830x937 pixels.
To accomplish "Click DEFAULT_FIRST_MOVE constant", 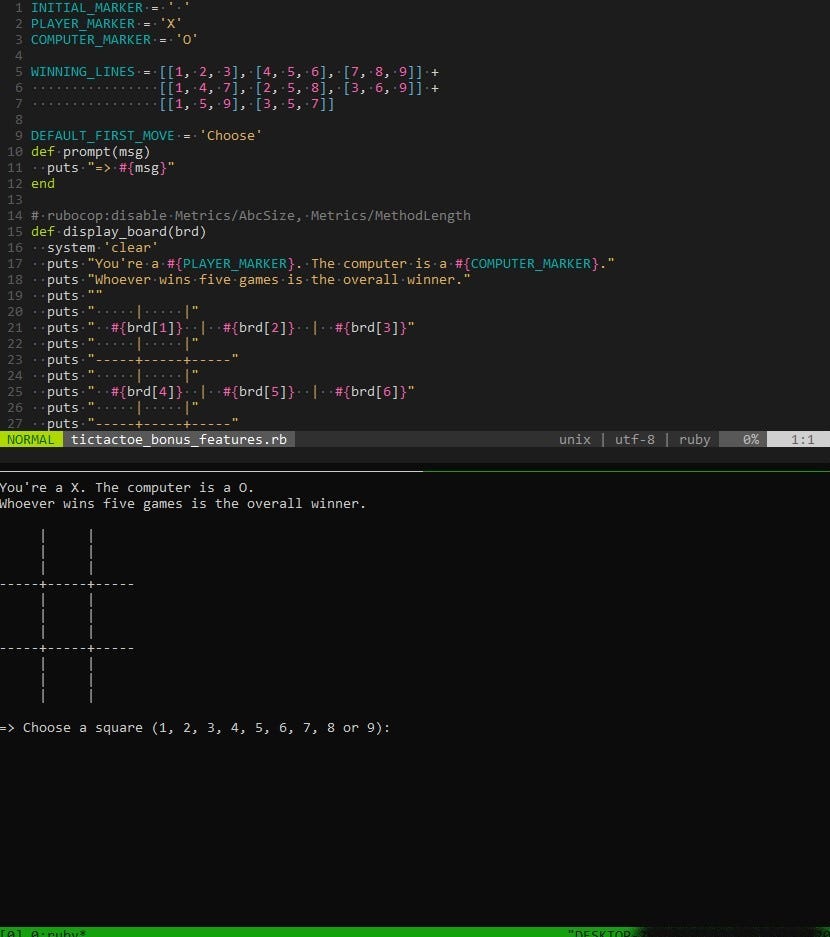I will 103,136.
